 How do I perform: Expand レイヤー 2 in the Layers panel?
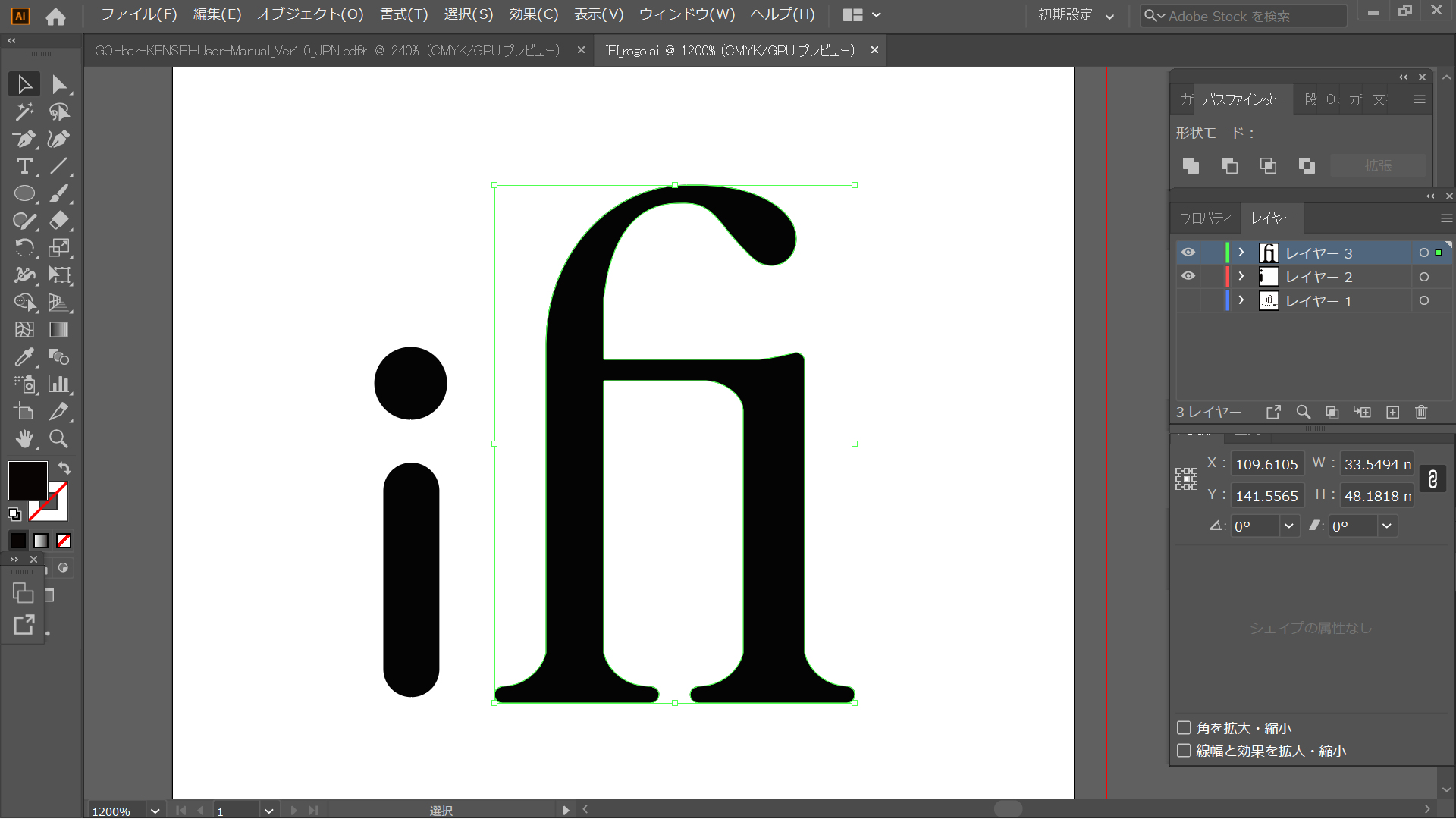(1241, 277)
